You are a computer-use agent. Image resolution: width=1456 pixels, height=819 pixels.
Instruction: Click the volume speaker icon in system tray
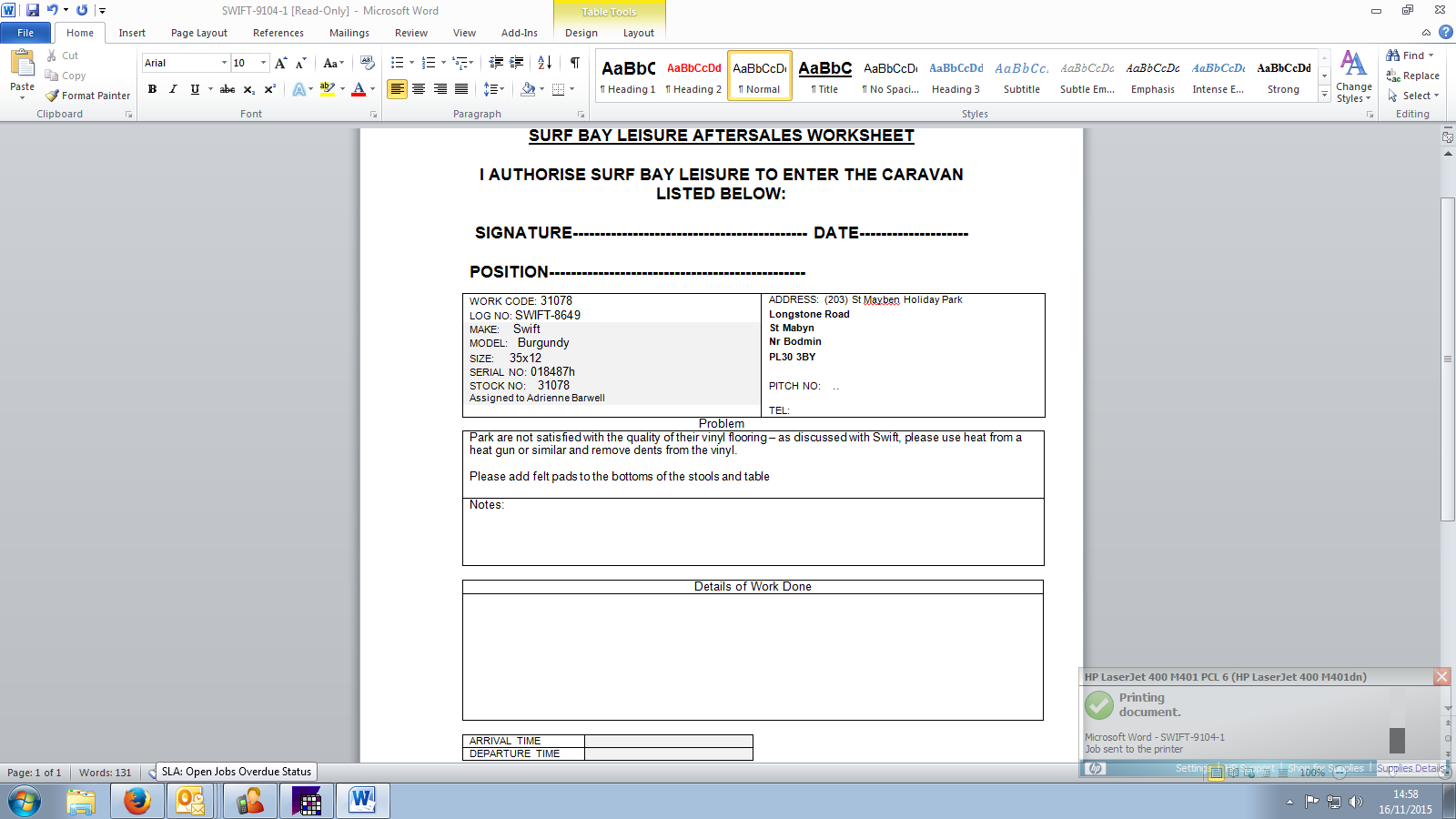tap(1356, 802)
